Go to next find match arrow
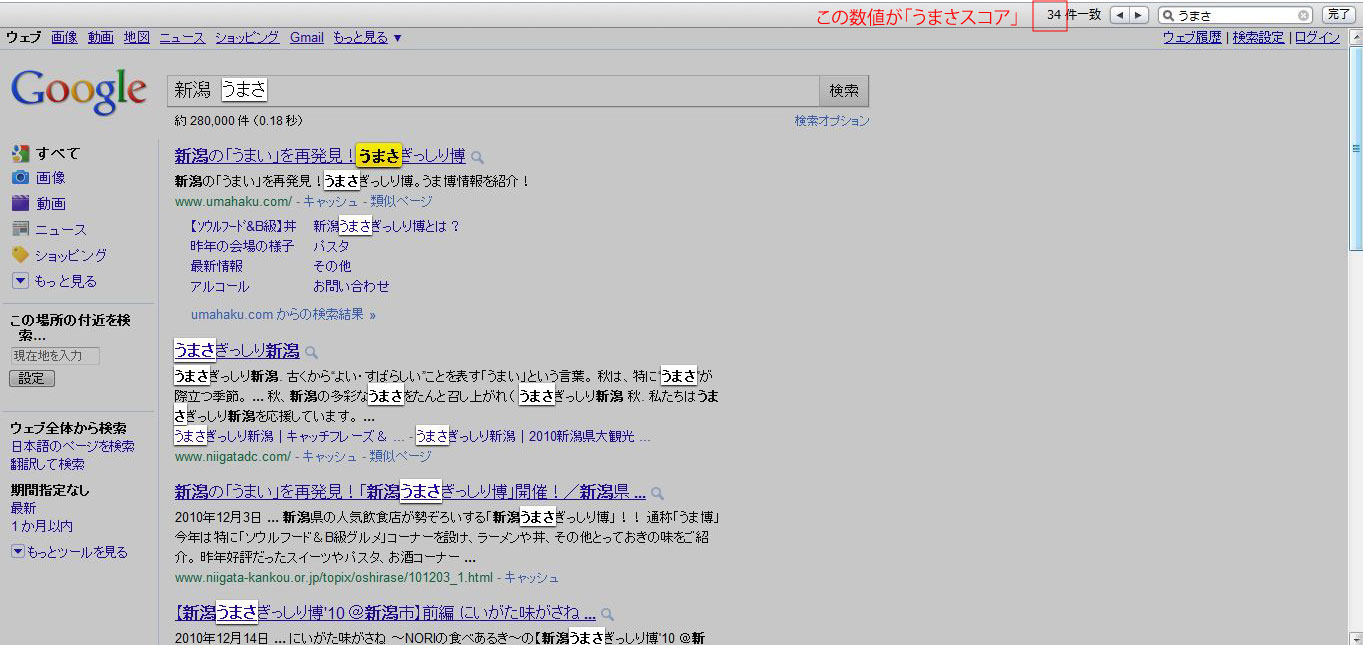The width and height of the screenshot is (1363, 645). tap(1138, 15)
